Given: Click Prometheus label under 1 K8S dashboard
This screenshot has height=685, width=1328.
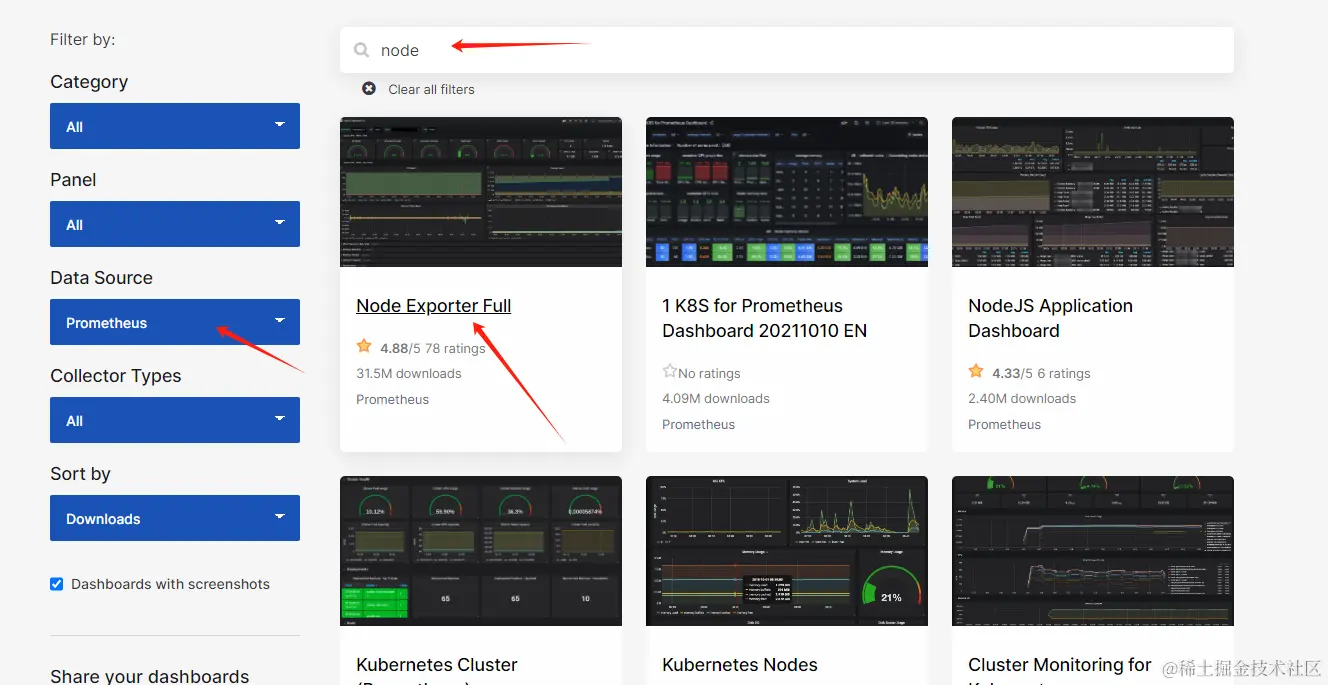Looking at the screenshot, I should coord(698,424).
